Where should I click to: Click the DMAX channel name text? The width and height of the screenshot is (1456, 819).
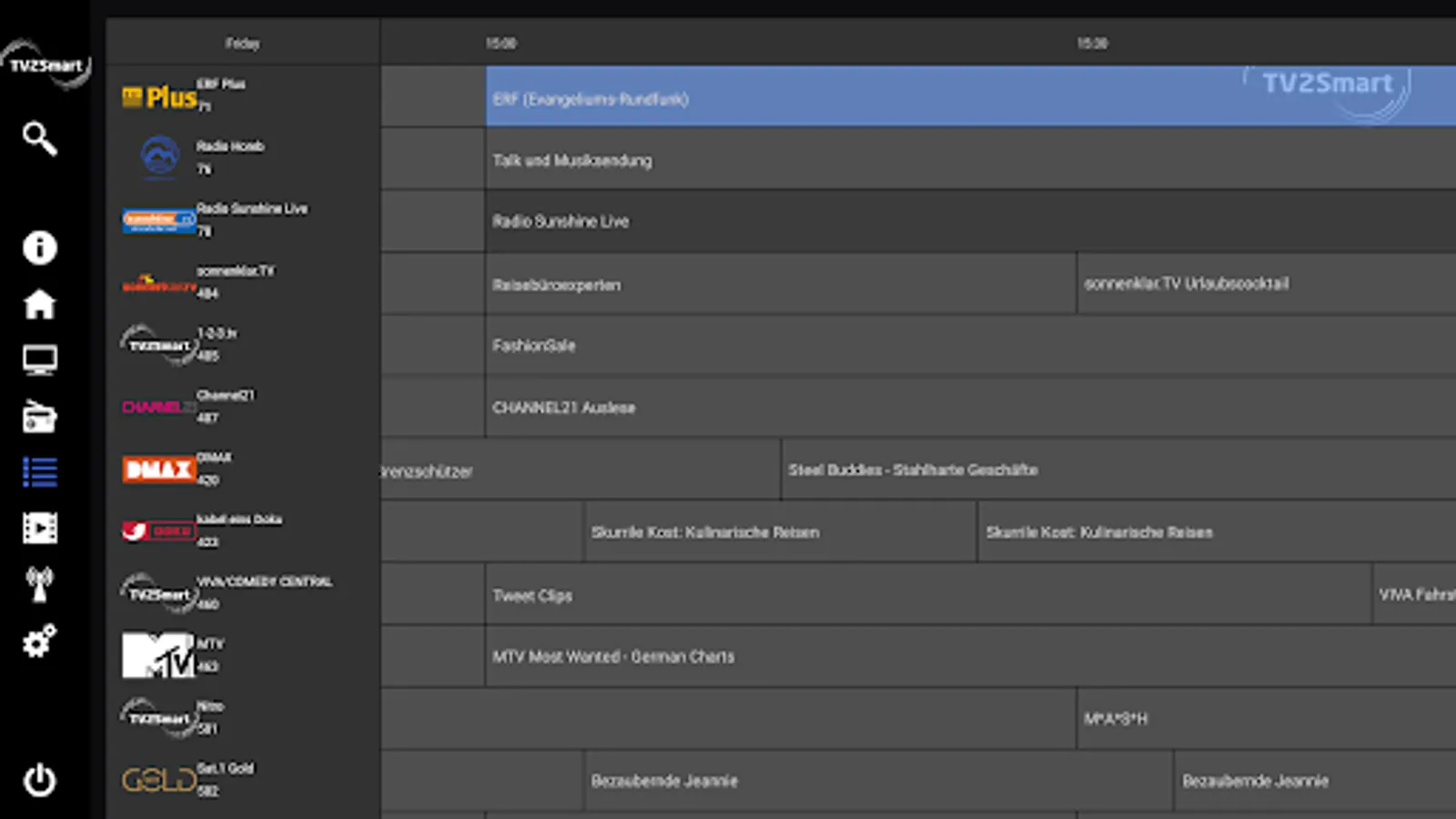215,457
